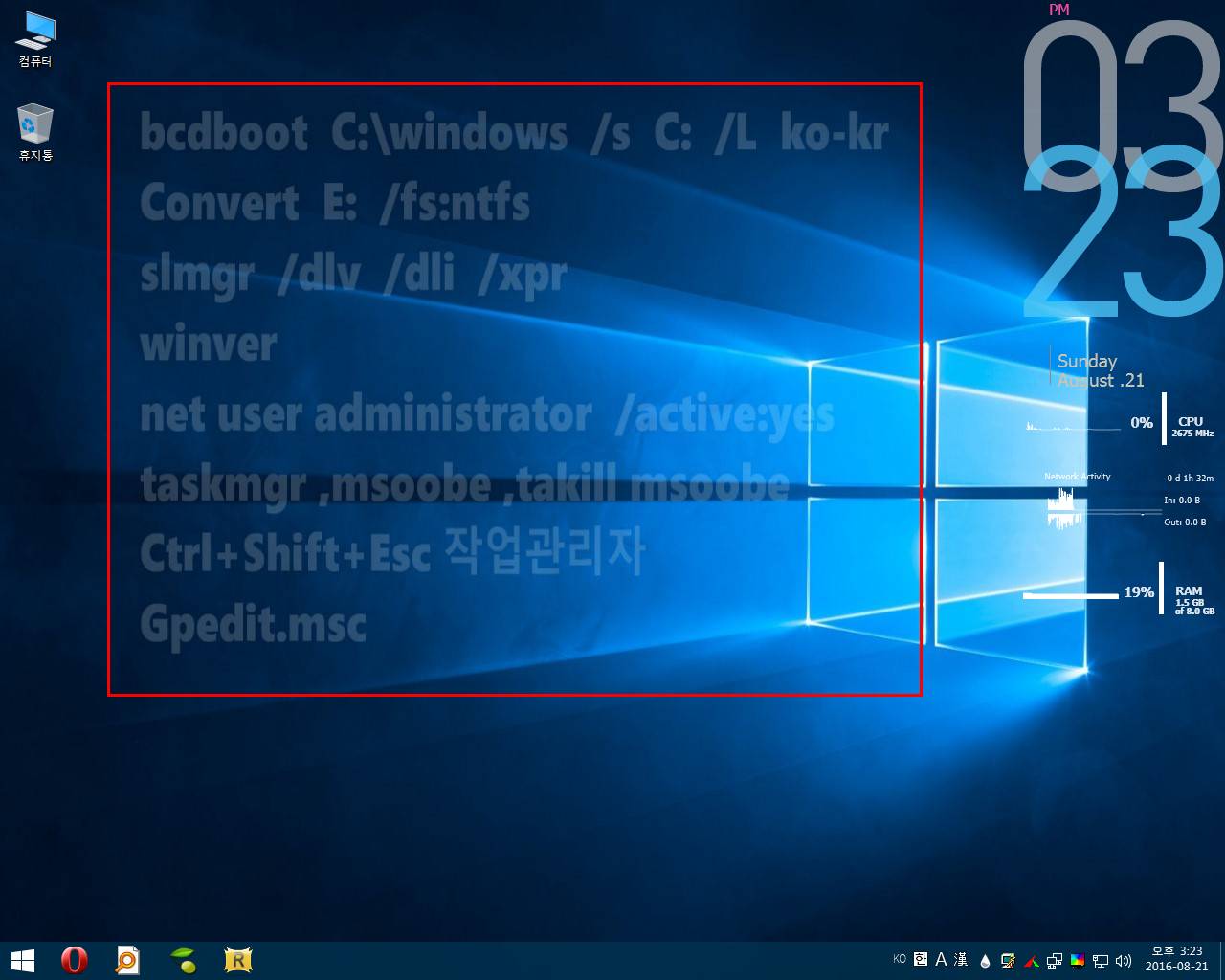Click the RAM 1.5 GB of 8.0 GB label
This screenshot has height=980, width=1225.
point(1194,606)
